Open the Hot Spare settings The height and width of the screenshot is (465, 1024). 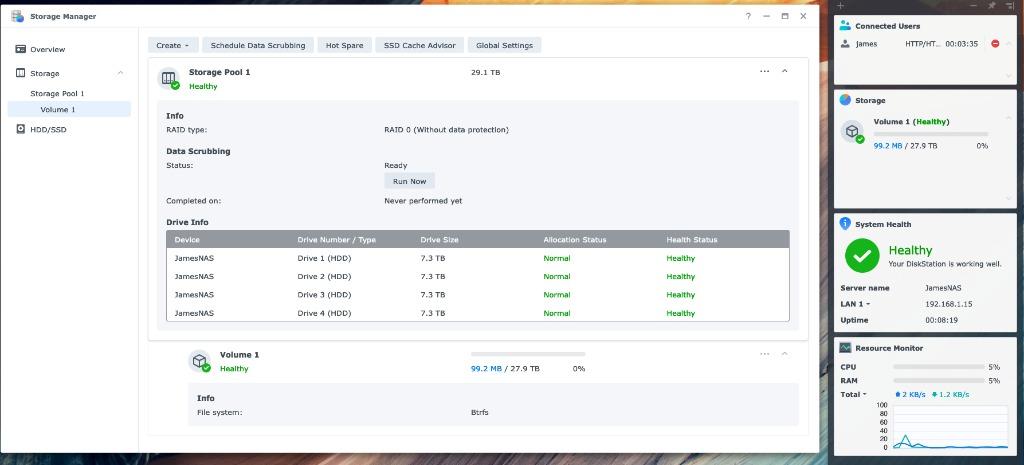[345, 45]
